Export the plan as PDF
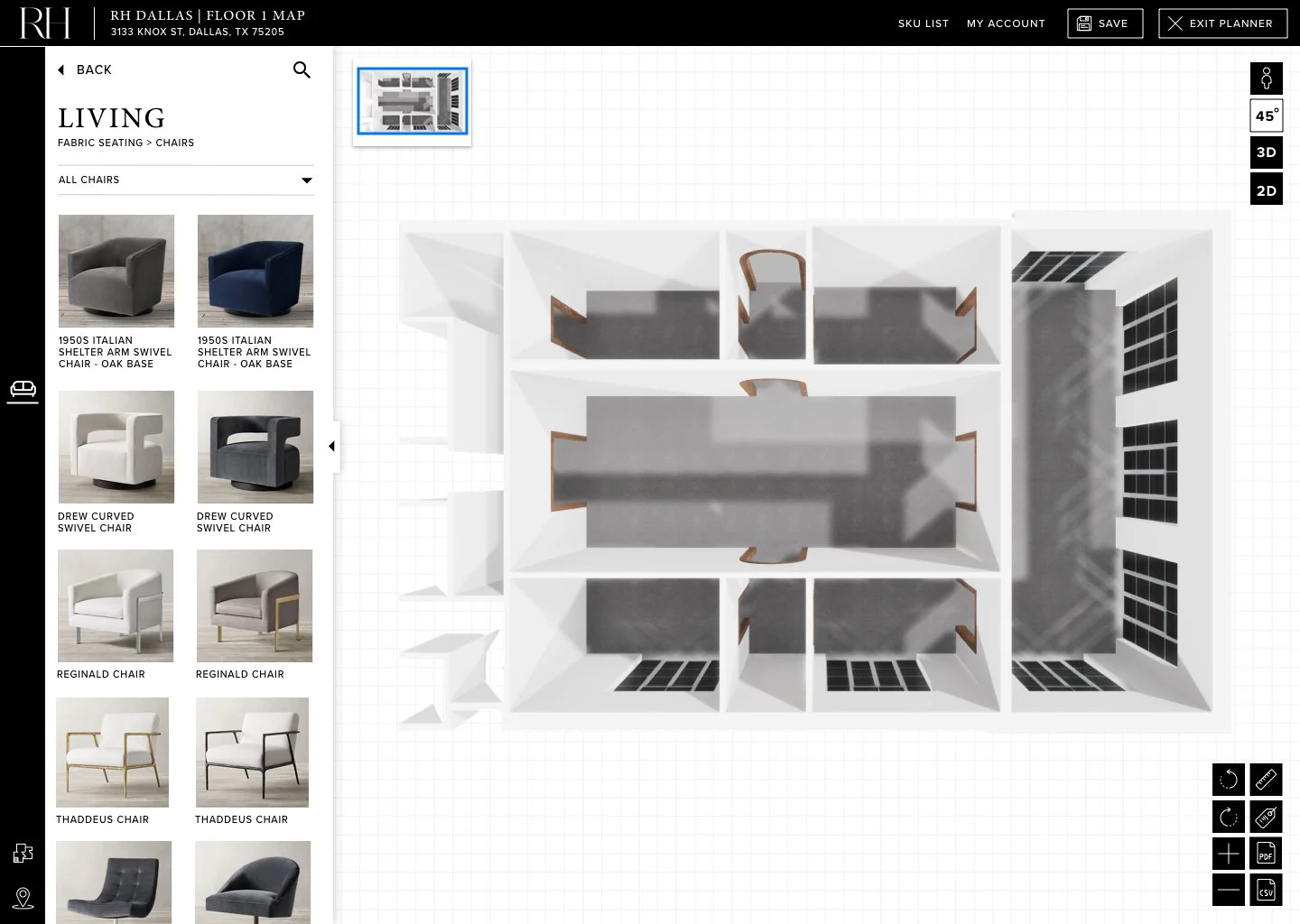Screen dimensions: 1300x924 [x=1267, y=854]
